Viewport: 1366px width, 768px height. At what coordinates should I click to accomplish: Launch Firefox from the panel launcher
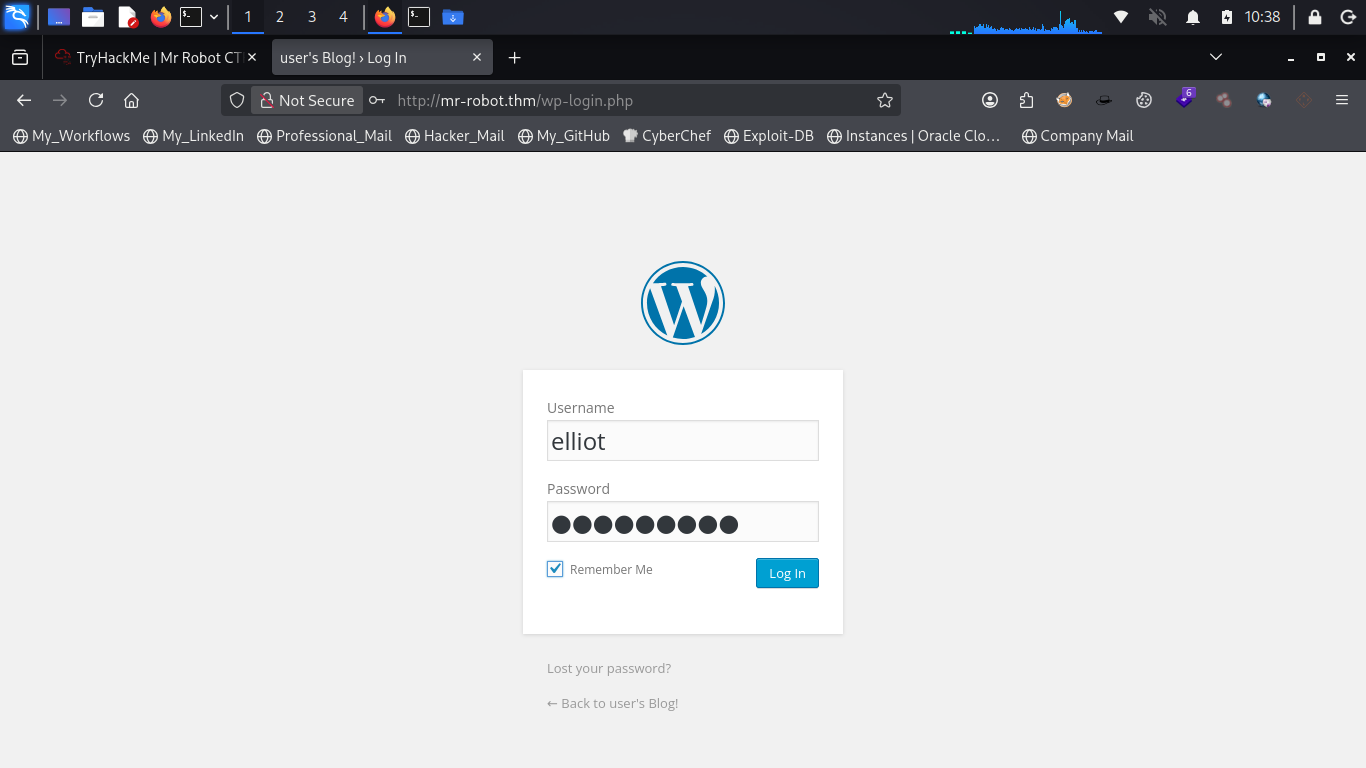160,17
